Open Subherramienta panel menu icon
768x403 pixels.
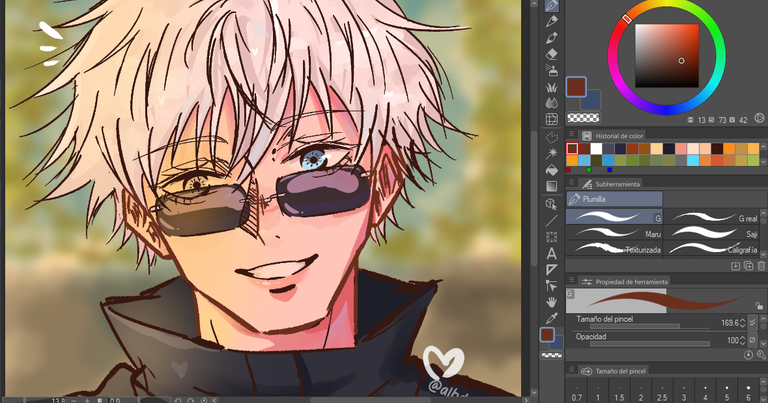(x=571, y=182)
